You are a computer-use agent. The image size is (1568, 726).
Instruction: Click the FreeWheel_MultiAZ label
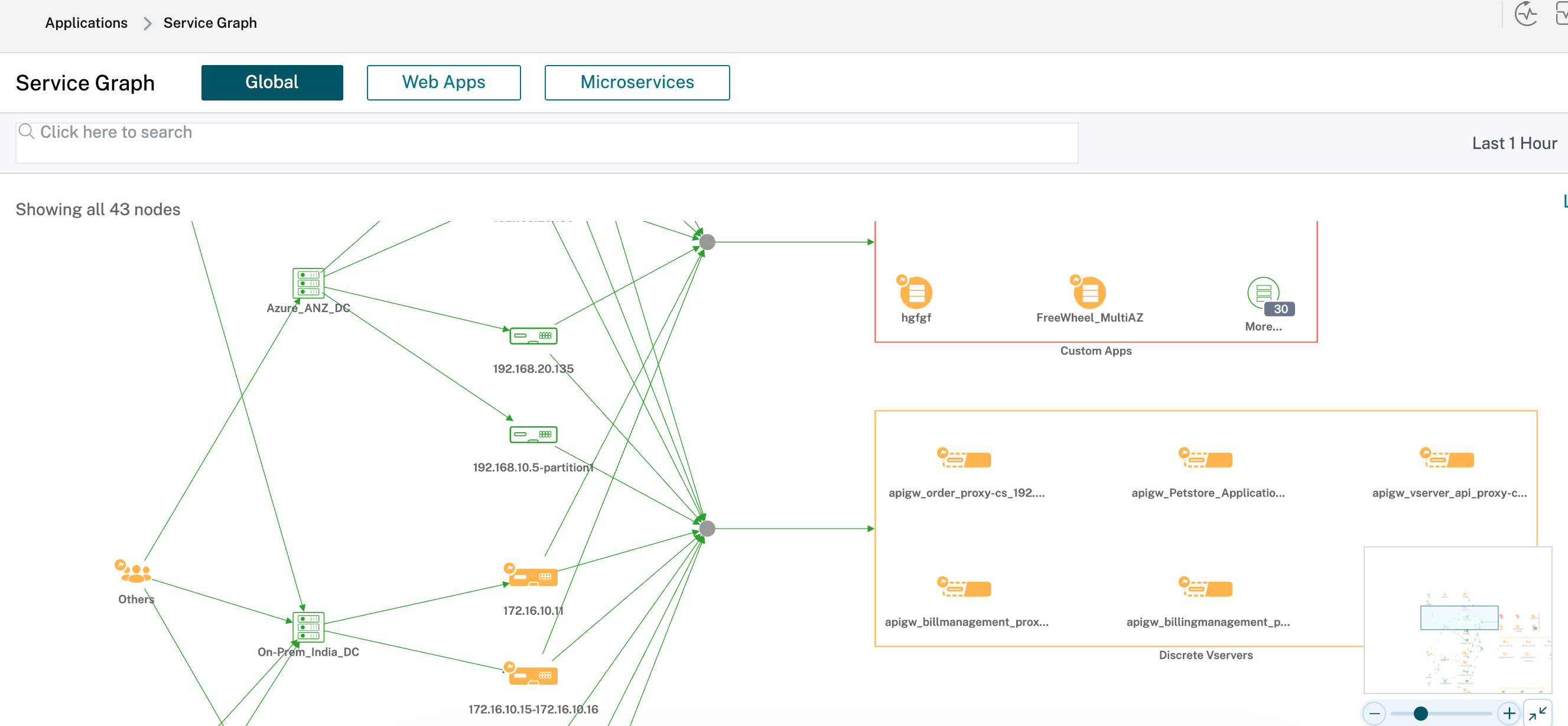1089,317
